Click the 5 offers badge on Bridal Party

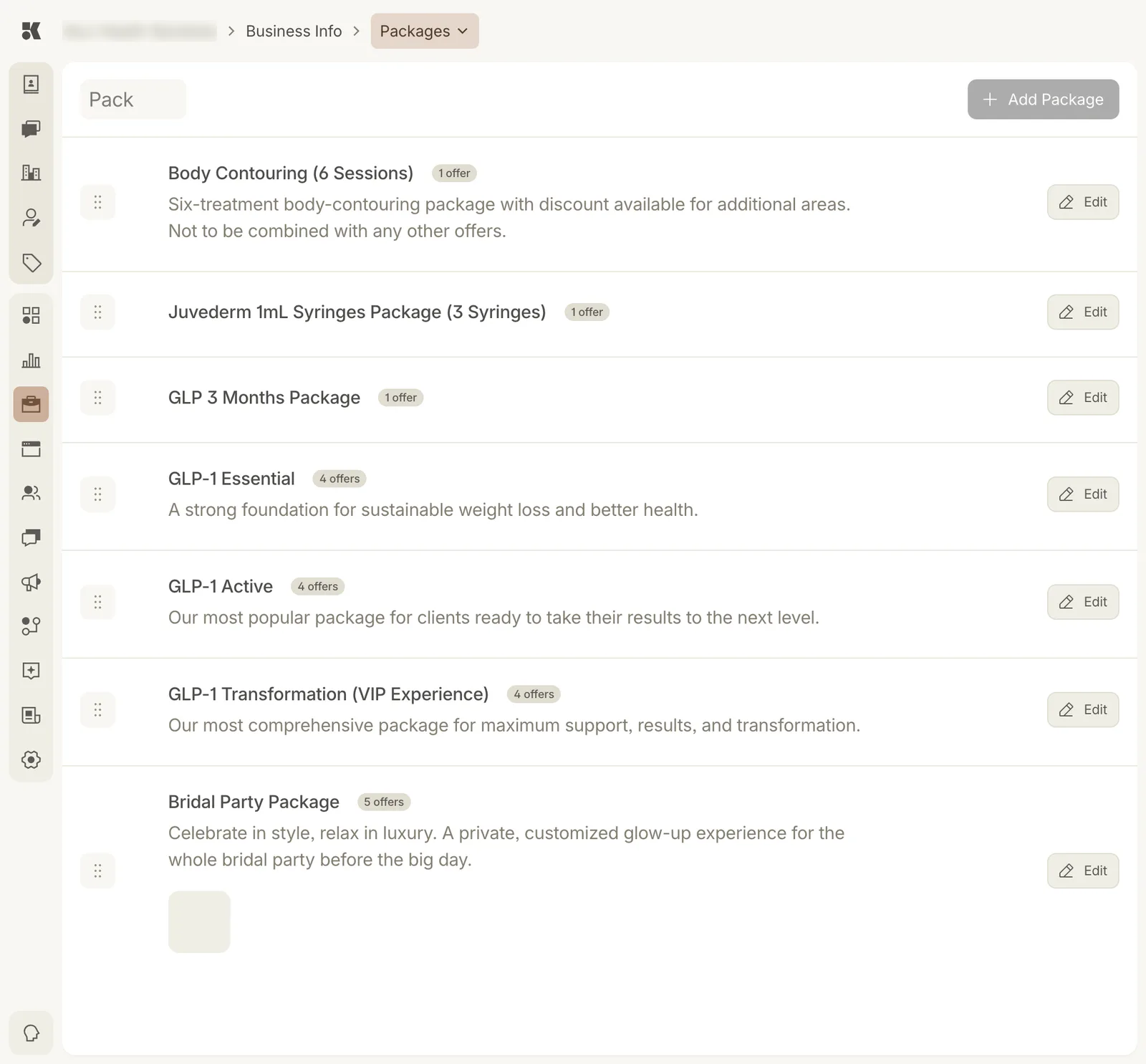(x=384, y=802)
